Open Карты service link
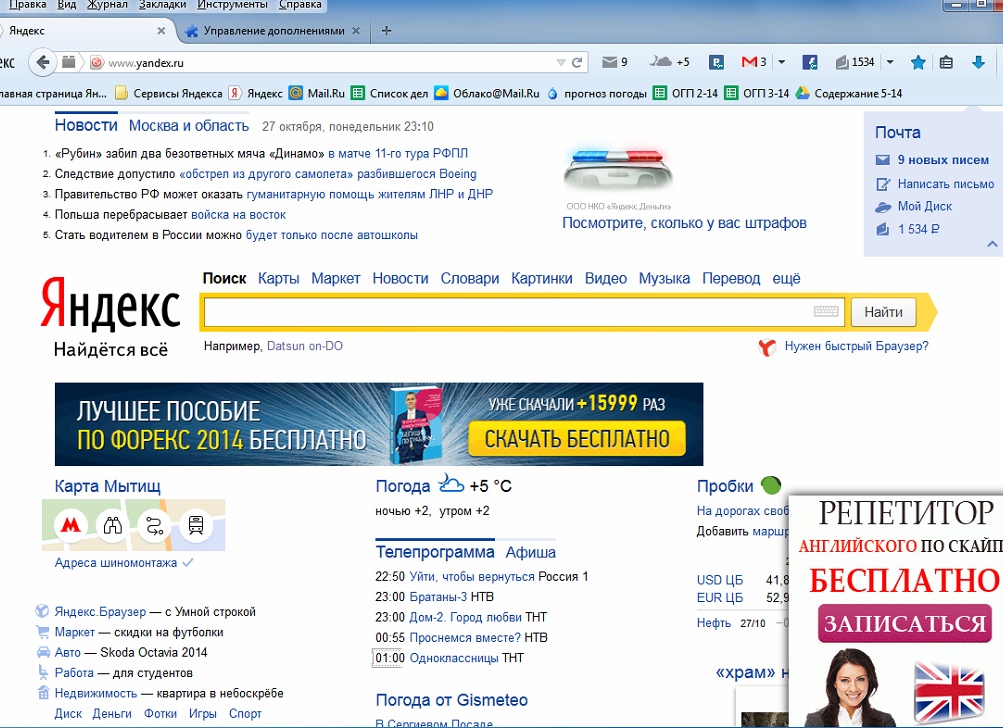 [278, 278]
